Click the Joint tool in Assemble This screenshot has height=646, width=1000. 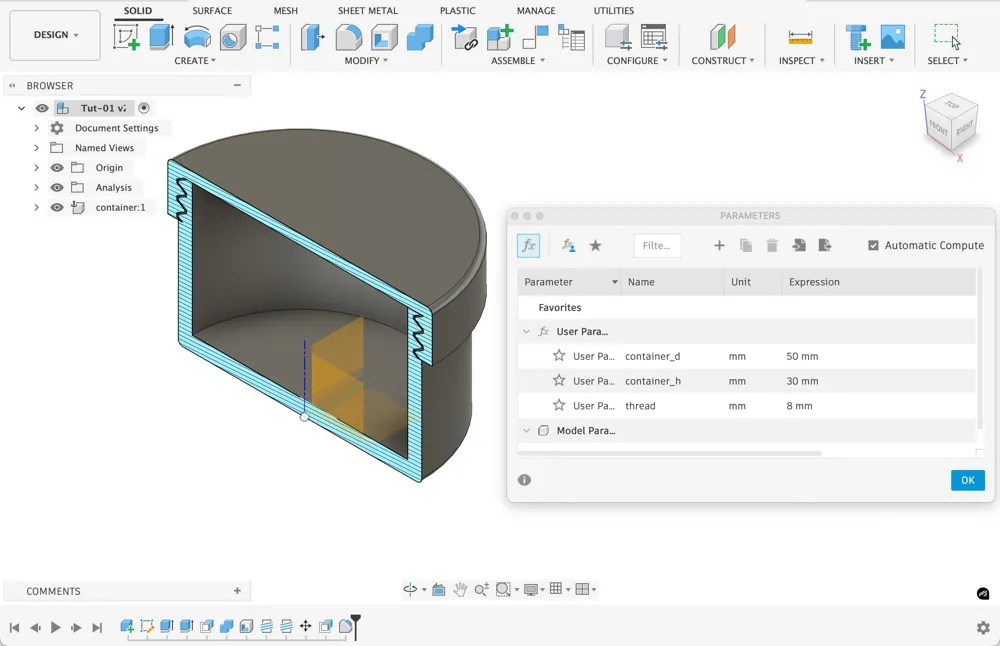click(535, 38)
